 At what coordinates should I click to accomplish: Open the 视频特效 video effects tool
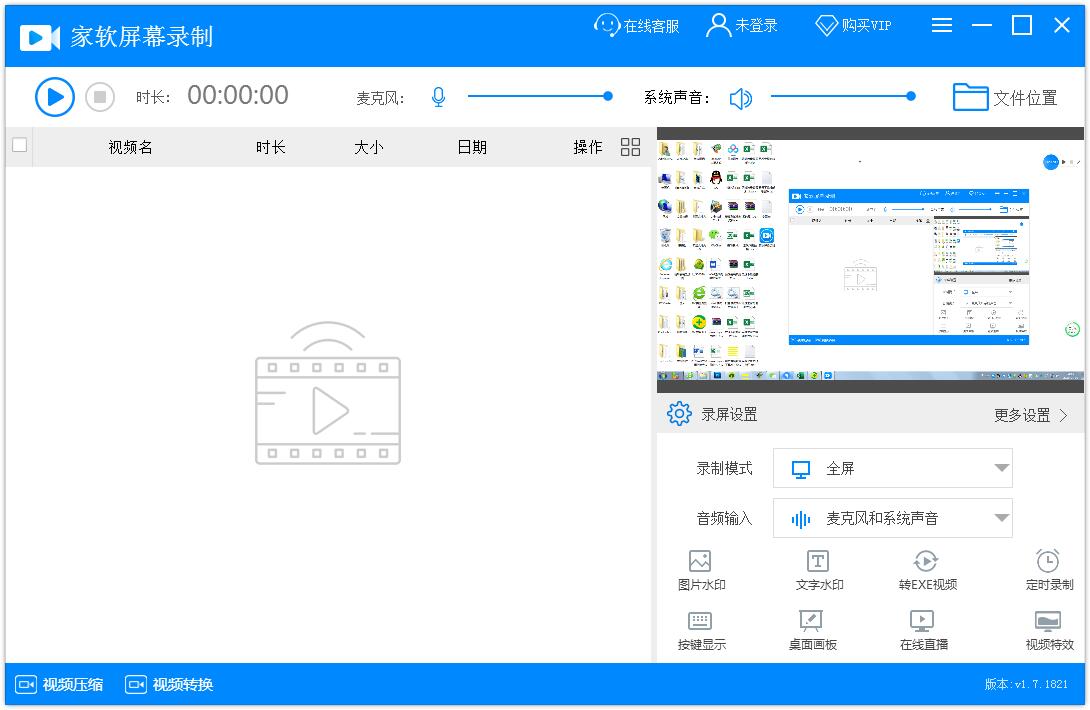click(x=1048, y=632)
